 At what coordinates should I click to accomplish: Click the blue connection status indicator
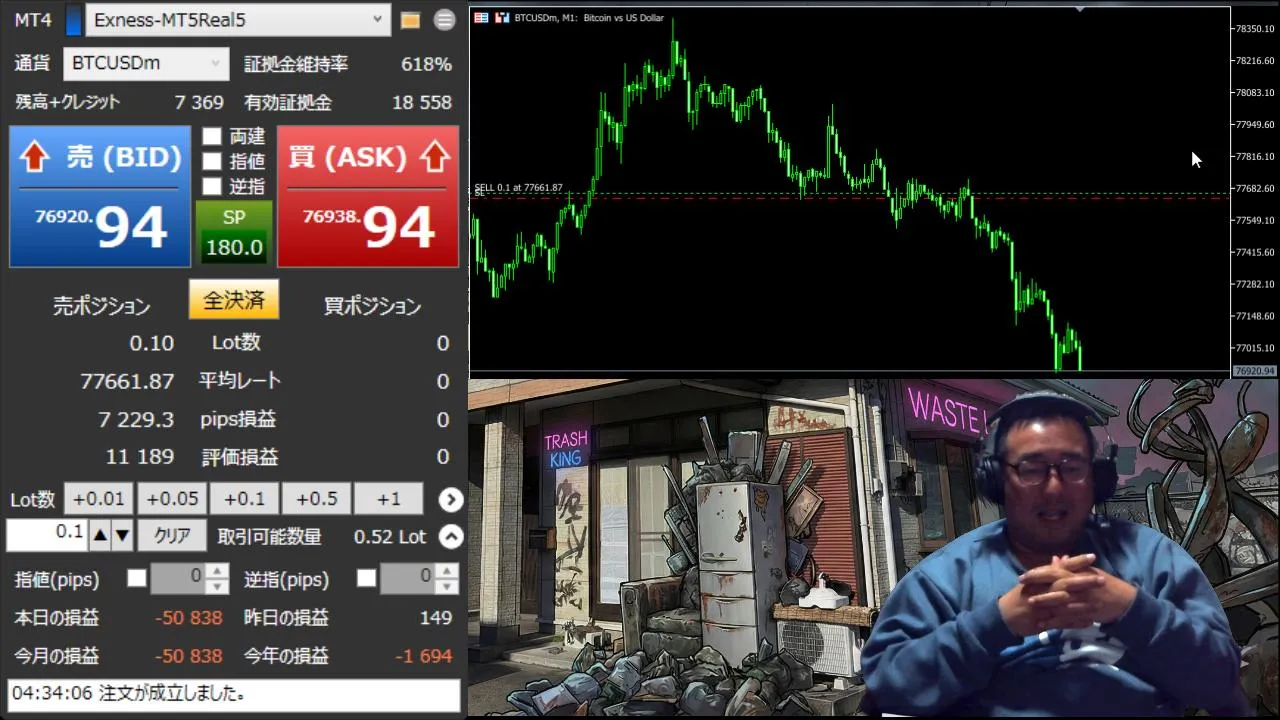pos(74,20)
